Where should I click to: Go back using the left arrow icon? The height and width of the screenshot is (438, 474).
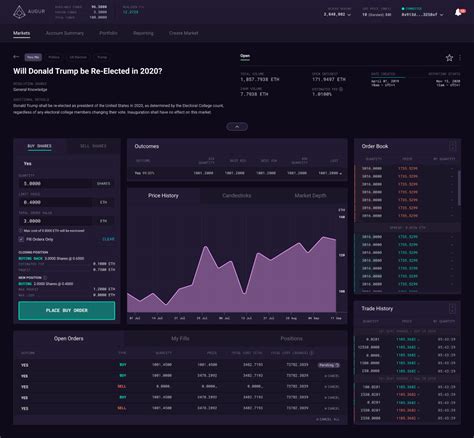point(16,57)
